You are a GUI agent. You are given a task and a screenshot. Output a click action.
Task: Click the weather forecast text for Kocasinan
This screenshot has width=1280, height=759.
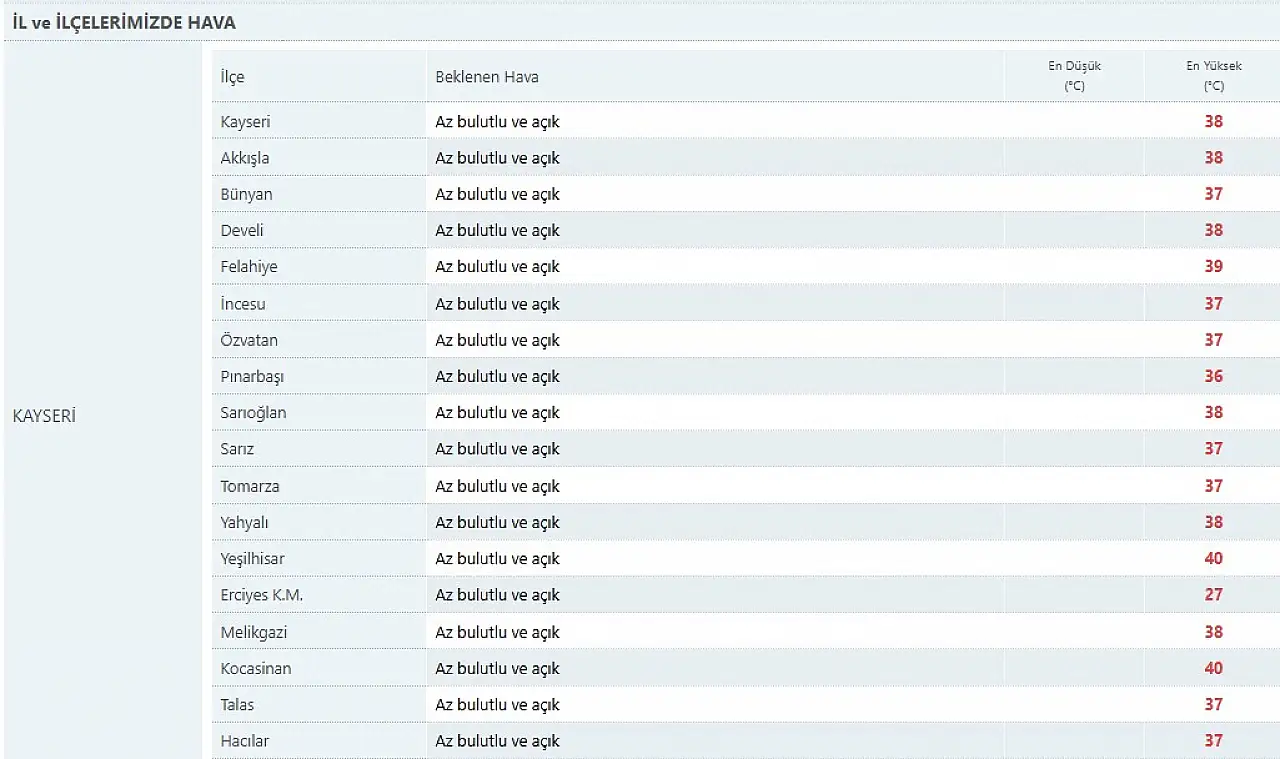(497, 667)
